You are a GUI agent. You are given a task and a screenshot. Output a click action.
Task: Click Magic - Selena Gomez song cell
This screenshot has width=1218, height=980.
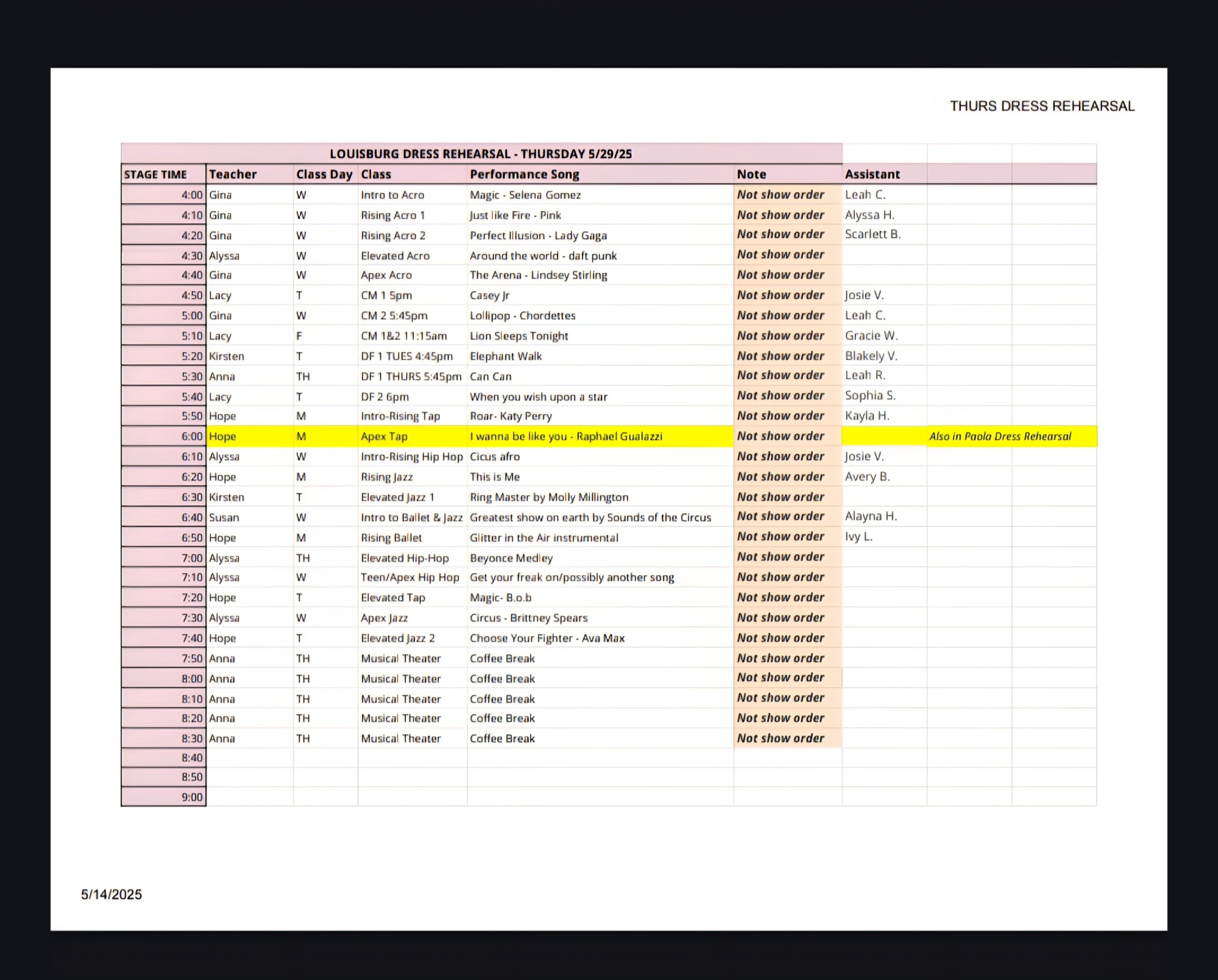click(600, 195)
